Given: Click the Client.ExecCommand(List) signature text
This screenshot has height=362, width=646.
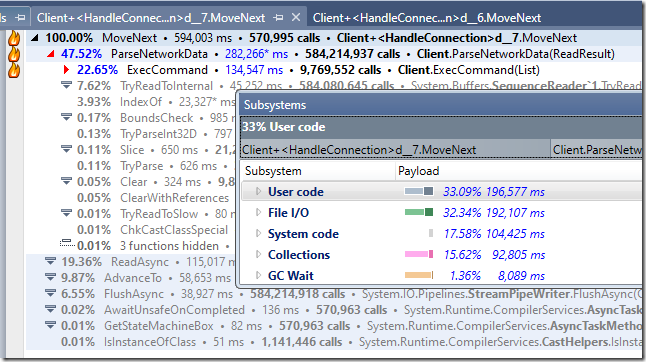Looking at the screenshot, I should [x=469, y=70].
